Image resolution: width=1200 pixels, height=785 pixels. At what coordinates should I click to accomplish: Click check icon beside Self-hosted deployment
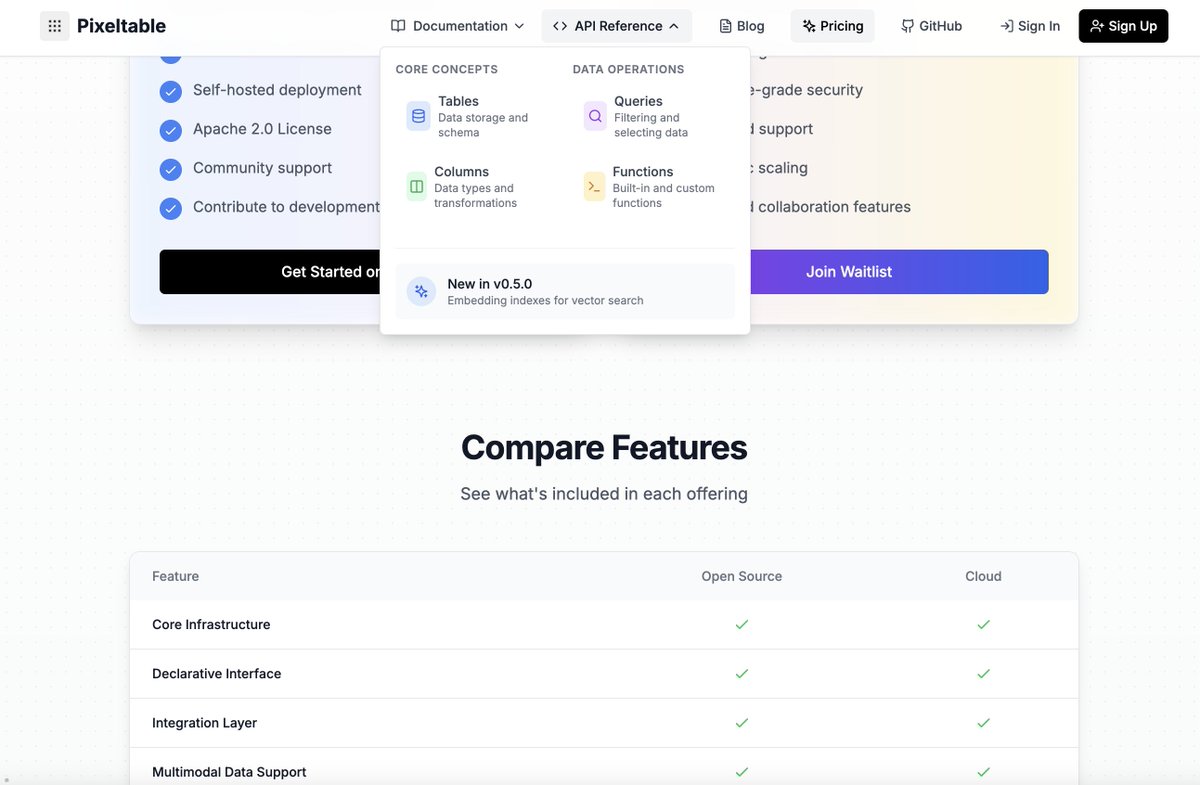[x=171, y=91]
